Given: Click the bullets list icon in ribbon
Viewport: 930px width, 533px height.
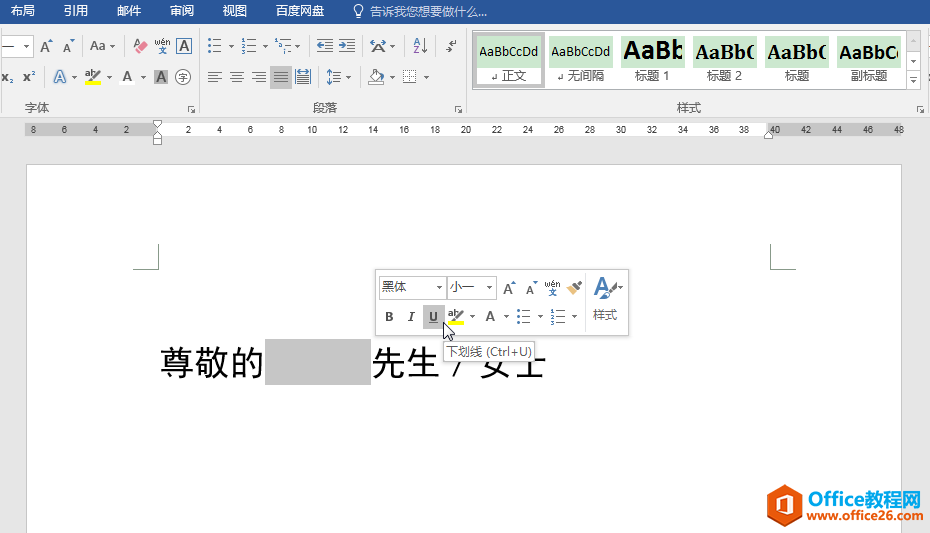Looking at the screenshot, I should 215,46.
